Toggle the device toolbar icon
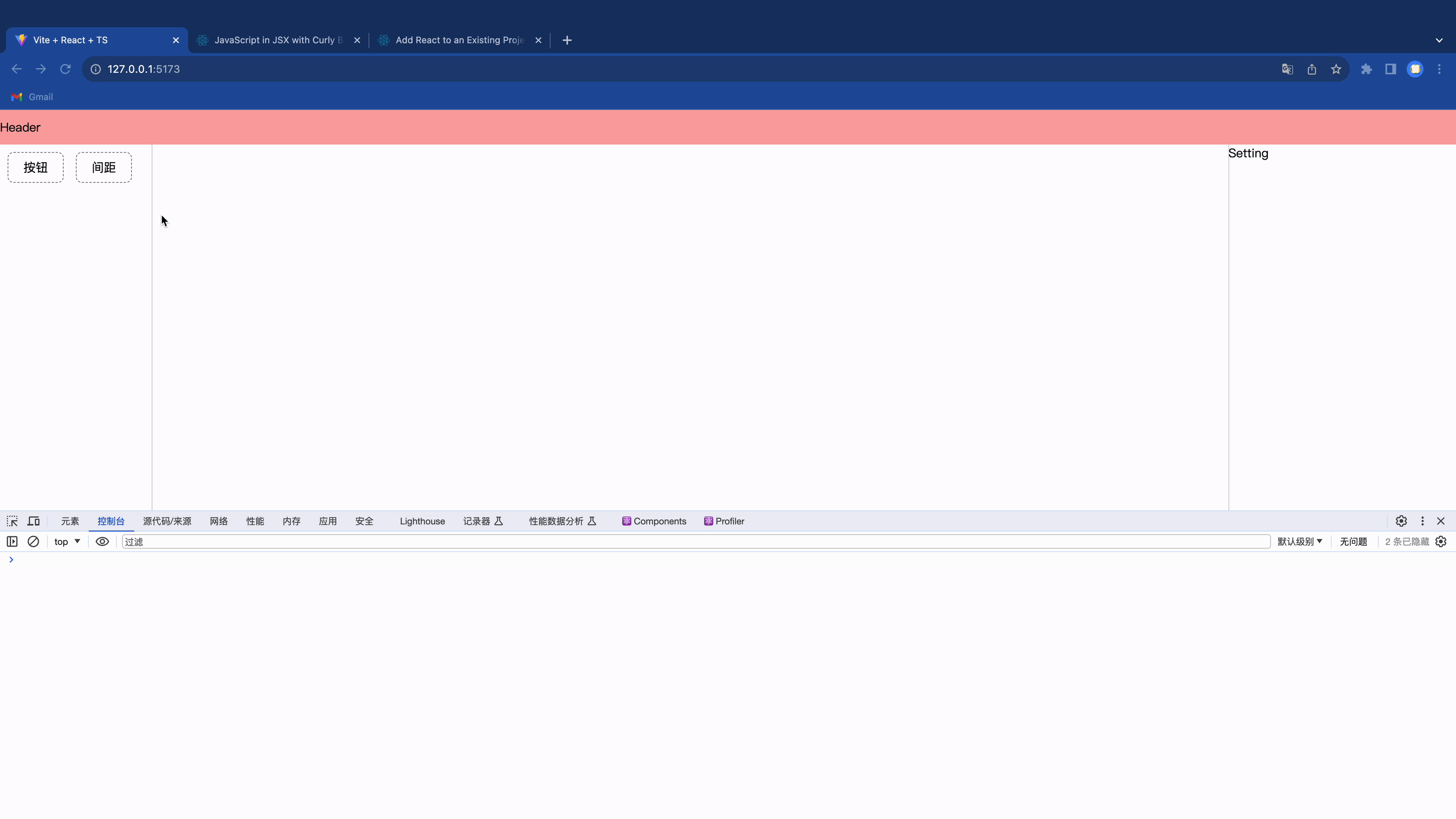 pyautogui.click(x=34, y=521)
